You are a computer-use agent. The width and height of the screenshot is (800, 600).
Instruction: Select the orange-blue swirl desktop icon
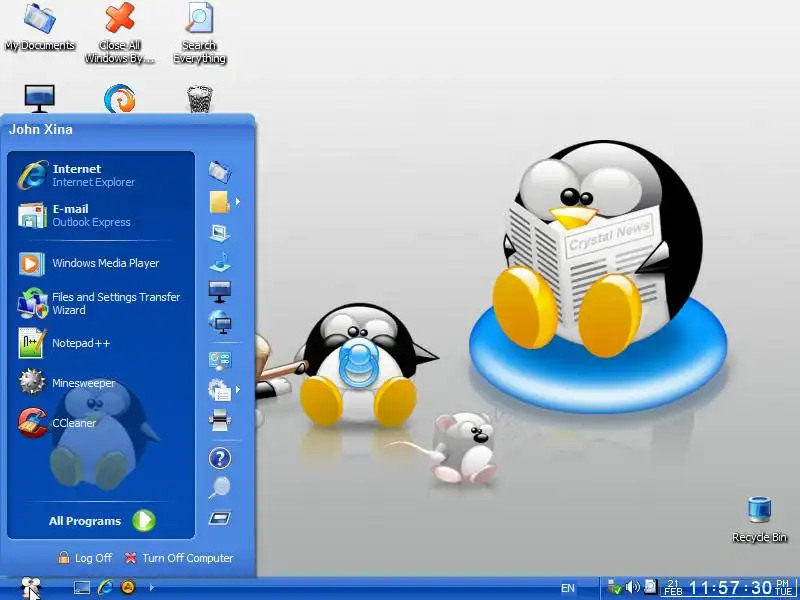pos(119,98)
